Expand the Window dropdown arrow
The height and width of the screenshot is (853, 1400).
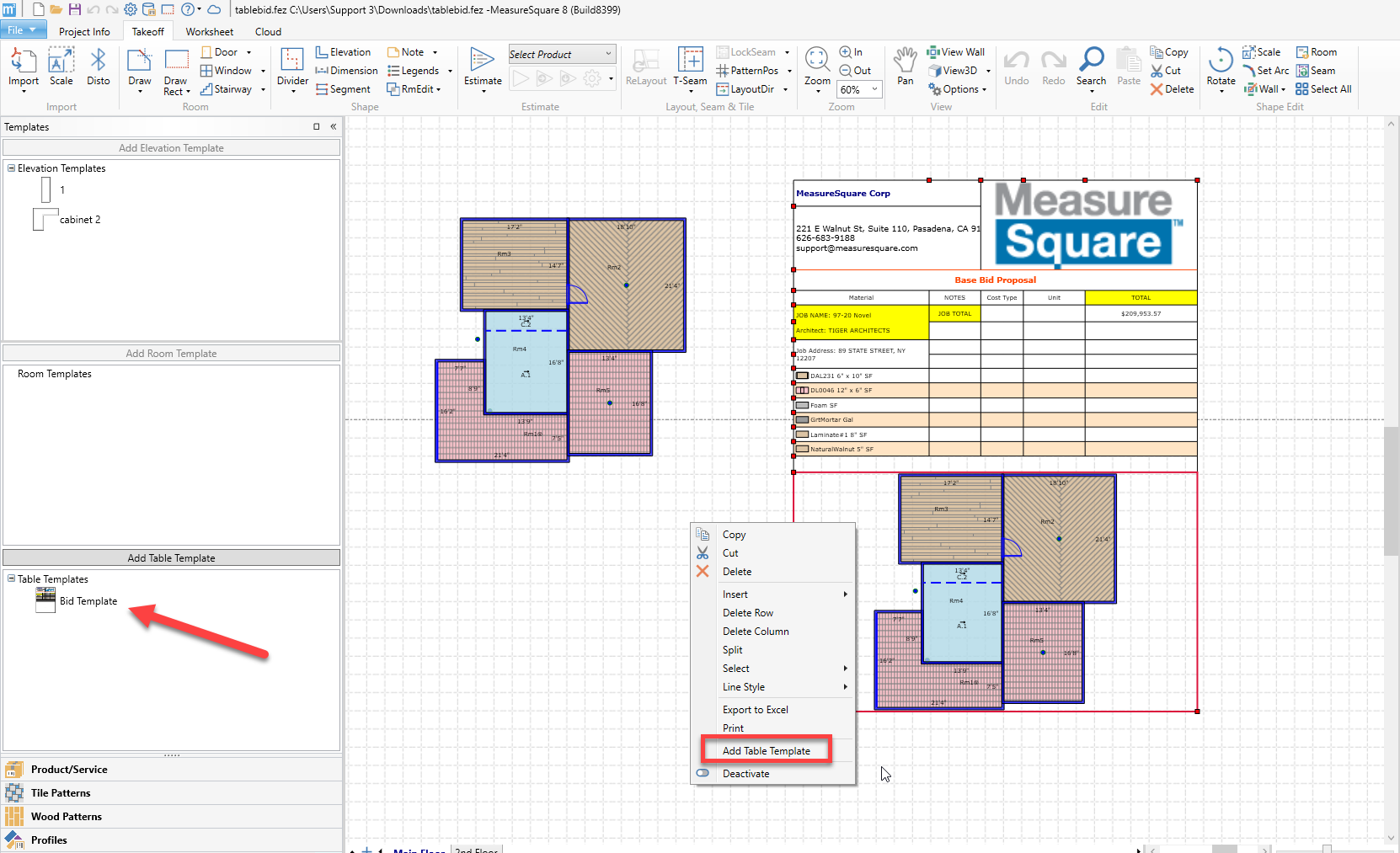click(x=263, y=71)
